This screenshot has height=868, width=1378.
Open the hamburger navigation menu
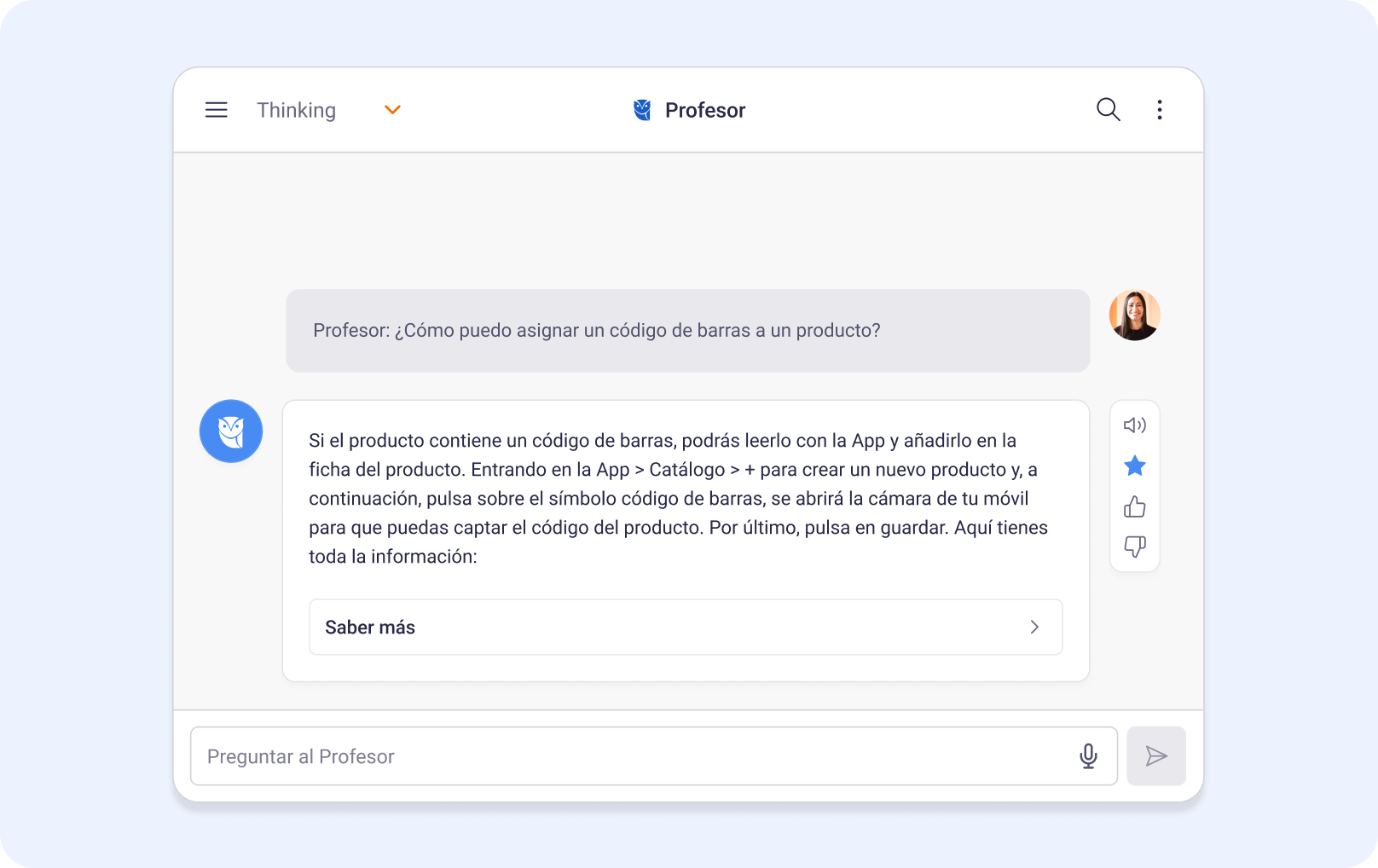pyautogui.click(x=216, y=110)
